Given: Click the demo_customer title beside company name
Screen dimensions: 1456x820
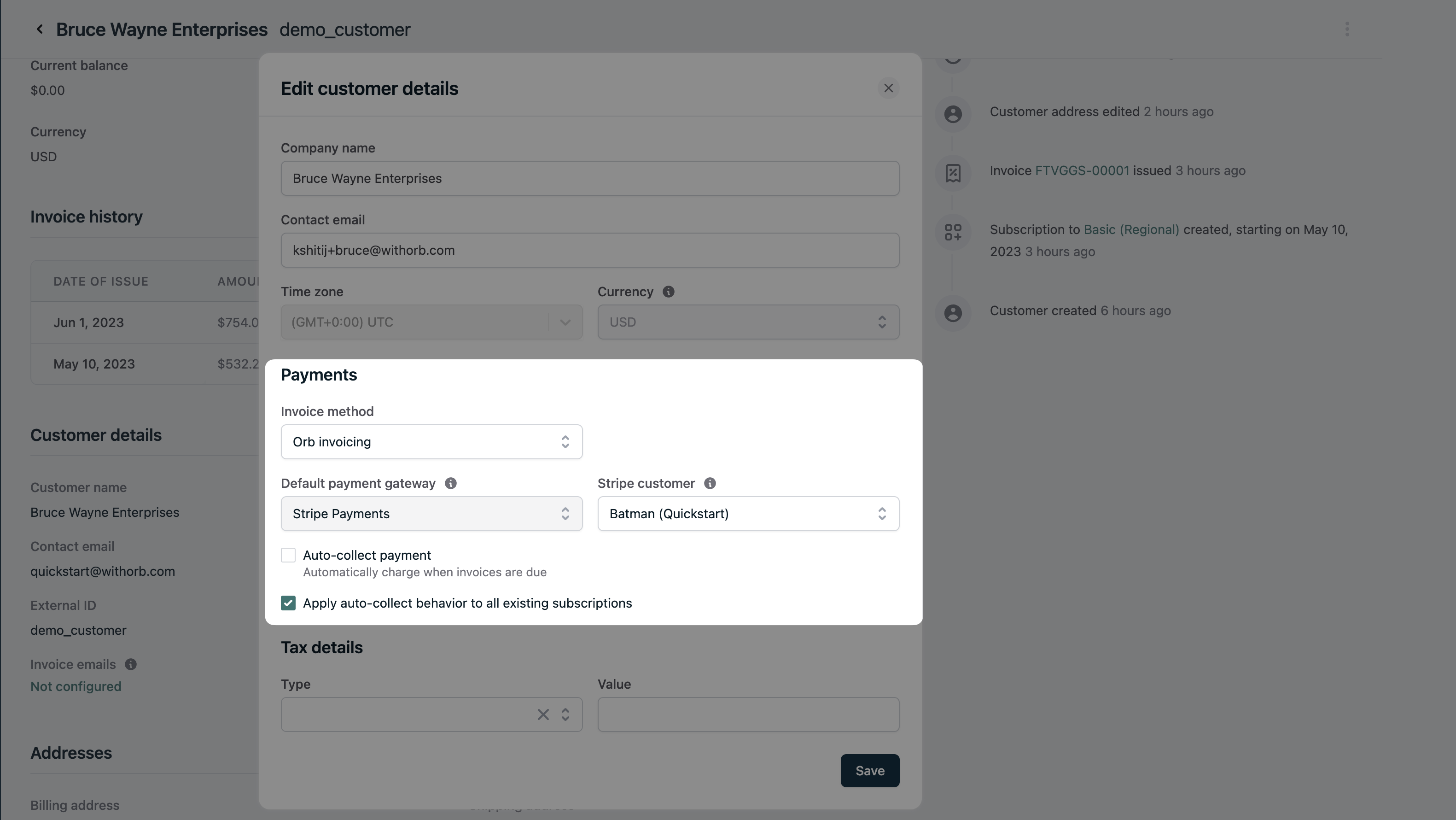Looking at the screenshot, I should point(345,29).
